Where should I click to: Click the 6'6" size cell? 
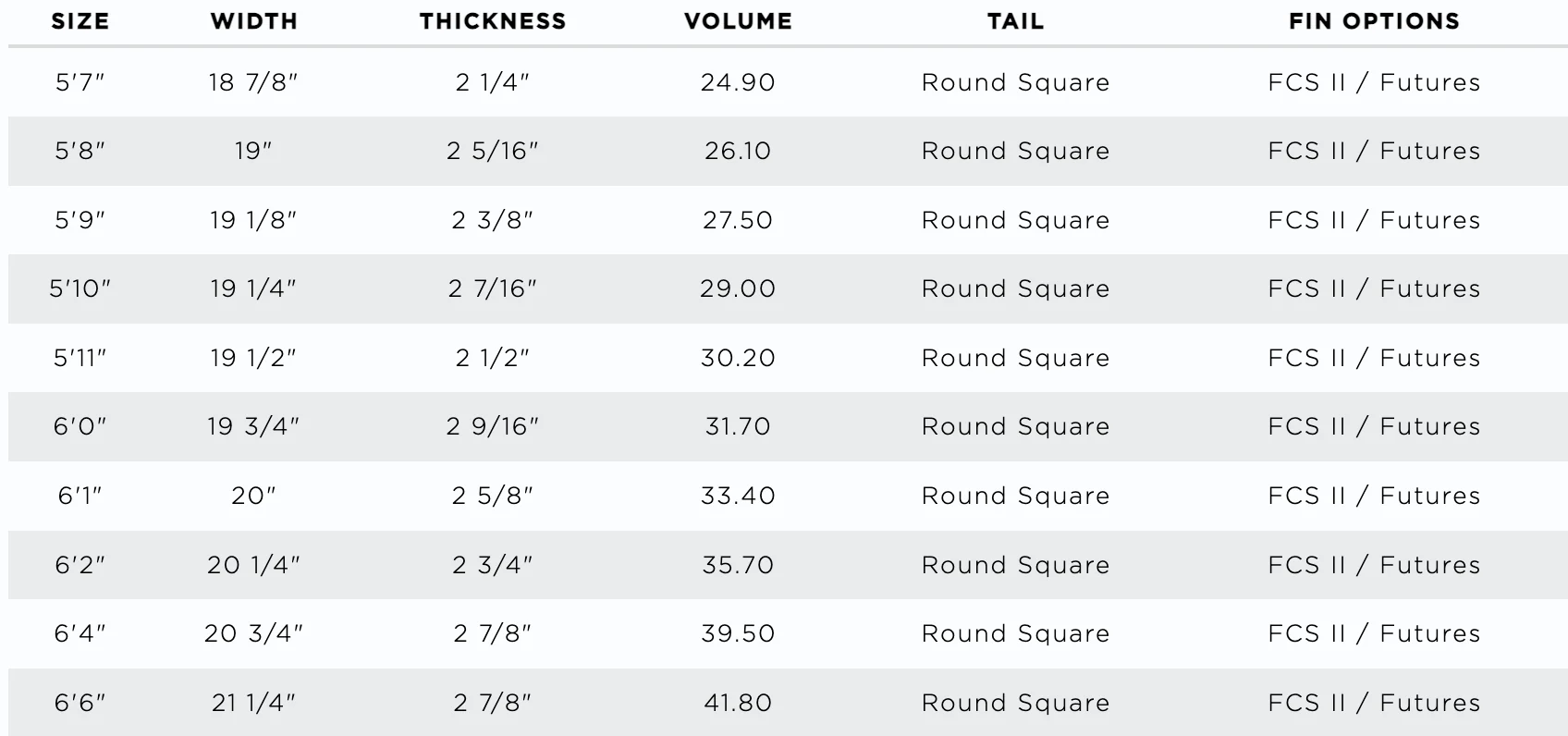(80, 703)
